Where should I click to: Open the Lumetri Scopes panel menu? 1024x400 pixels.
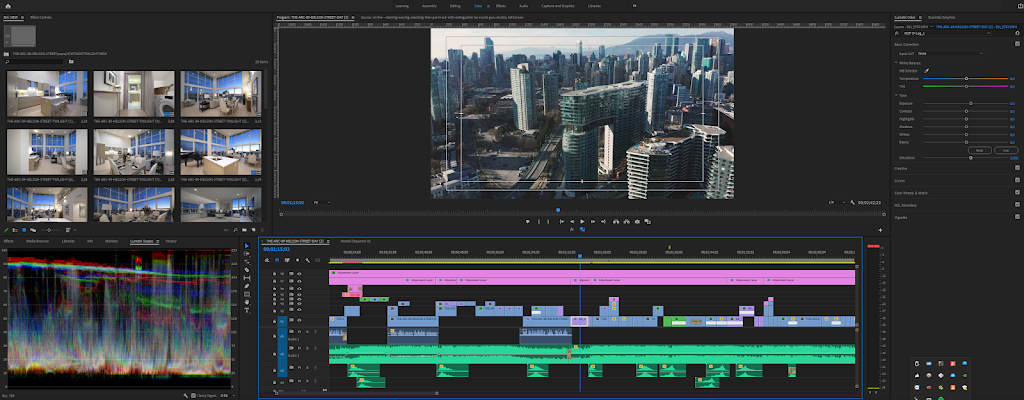[x=159, y=241]
